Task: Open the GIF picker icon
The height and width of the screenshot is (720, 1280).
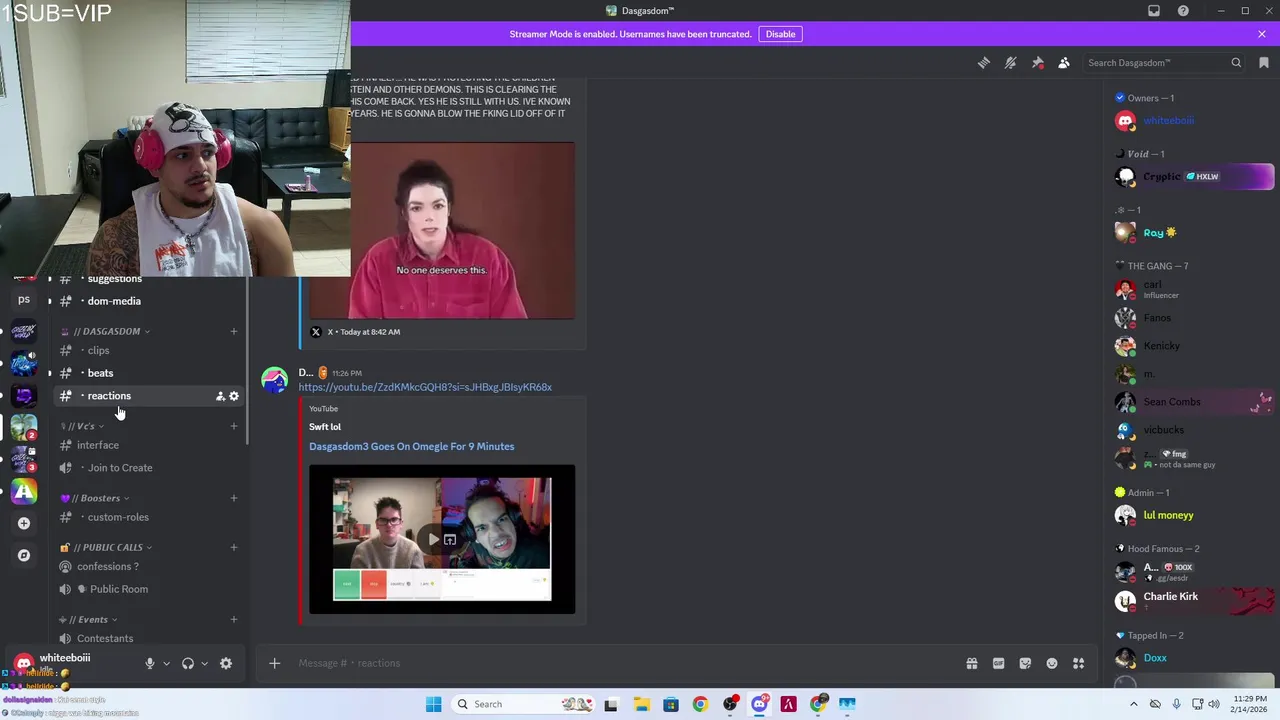Action: (x=998, y=663)
